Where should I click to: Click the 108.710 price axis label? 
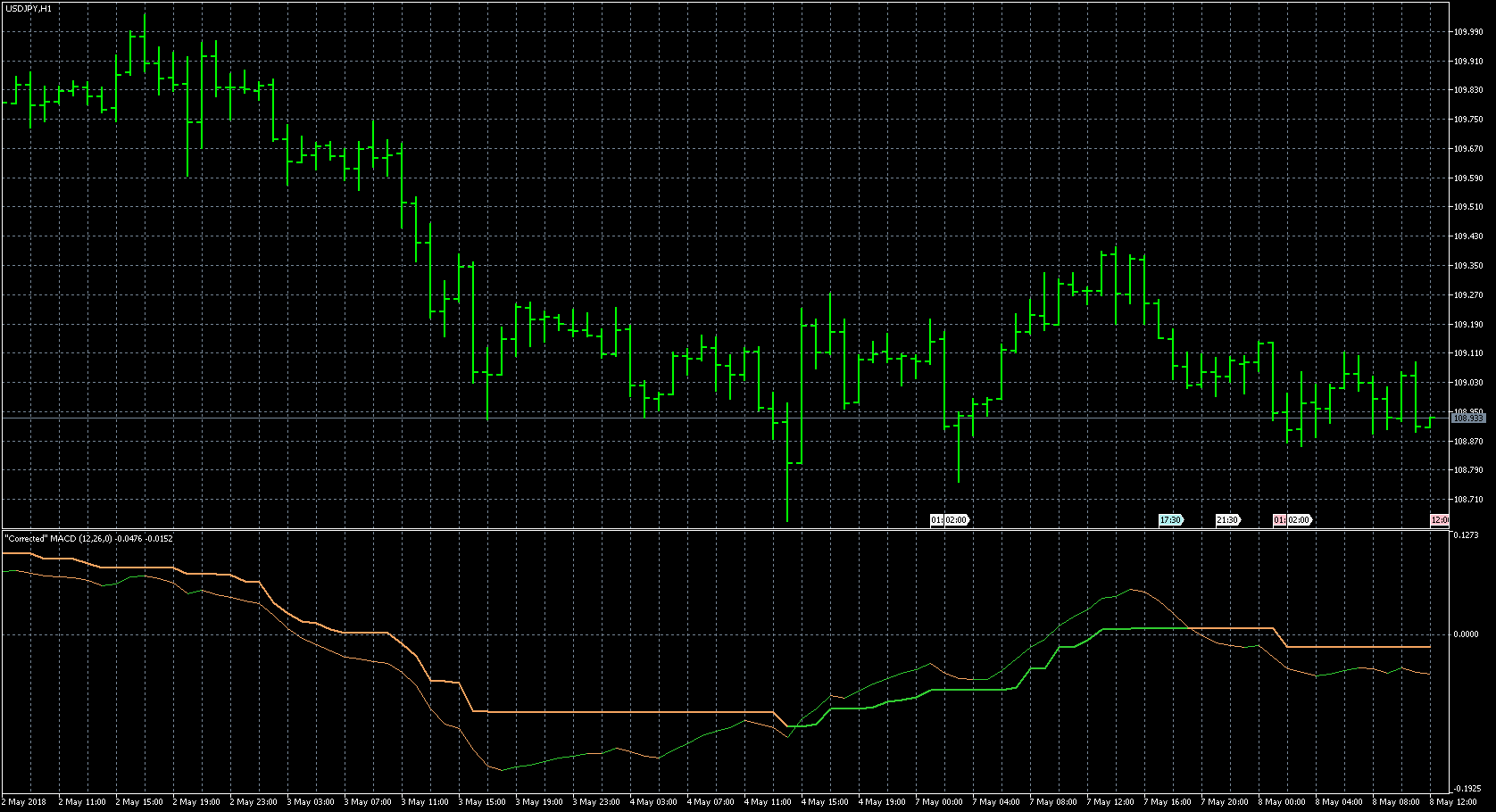click(1468, 500)
